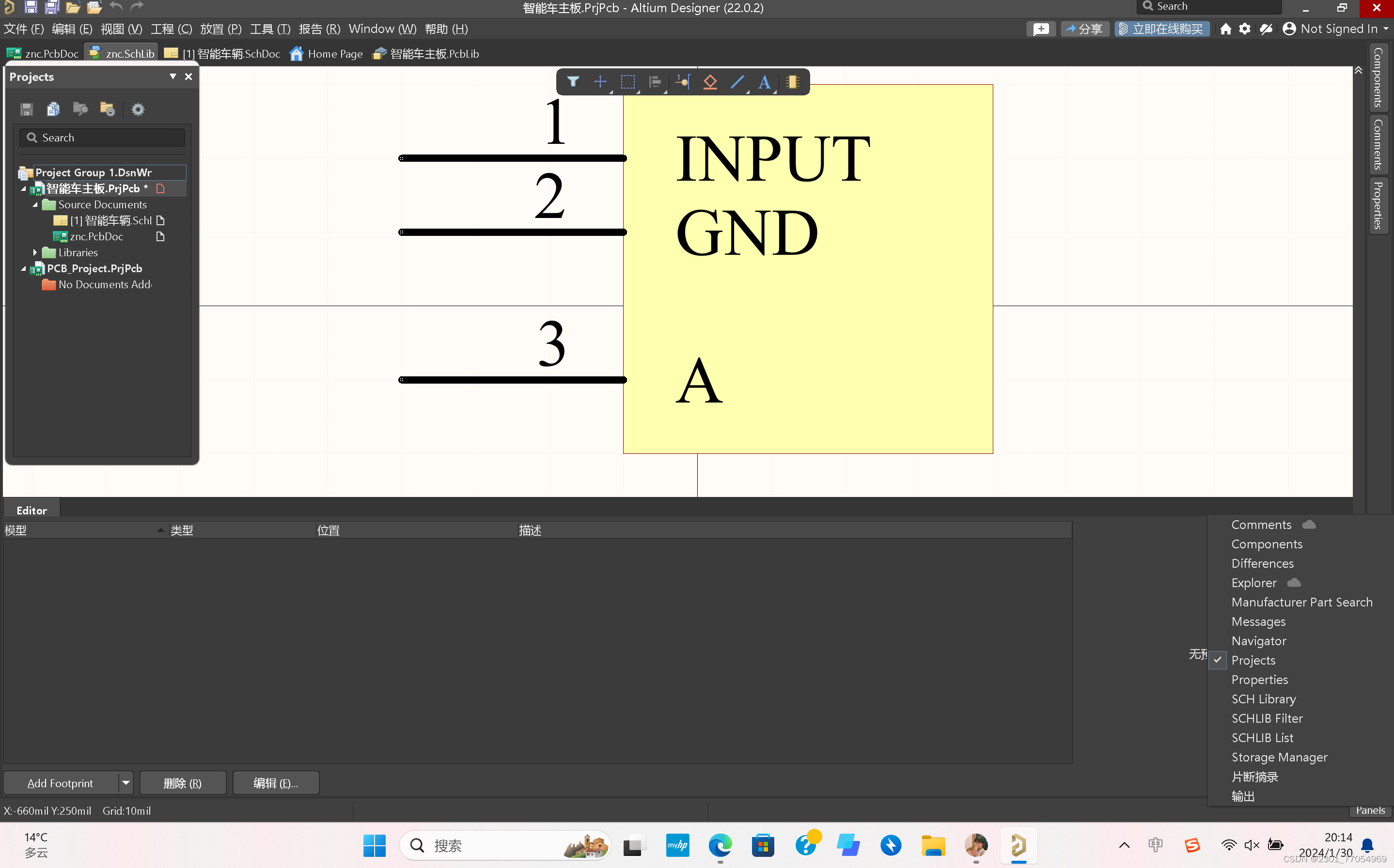Select the dashed rectangle selection tool
The image size is (1394, 868).
coord(627,82)
